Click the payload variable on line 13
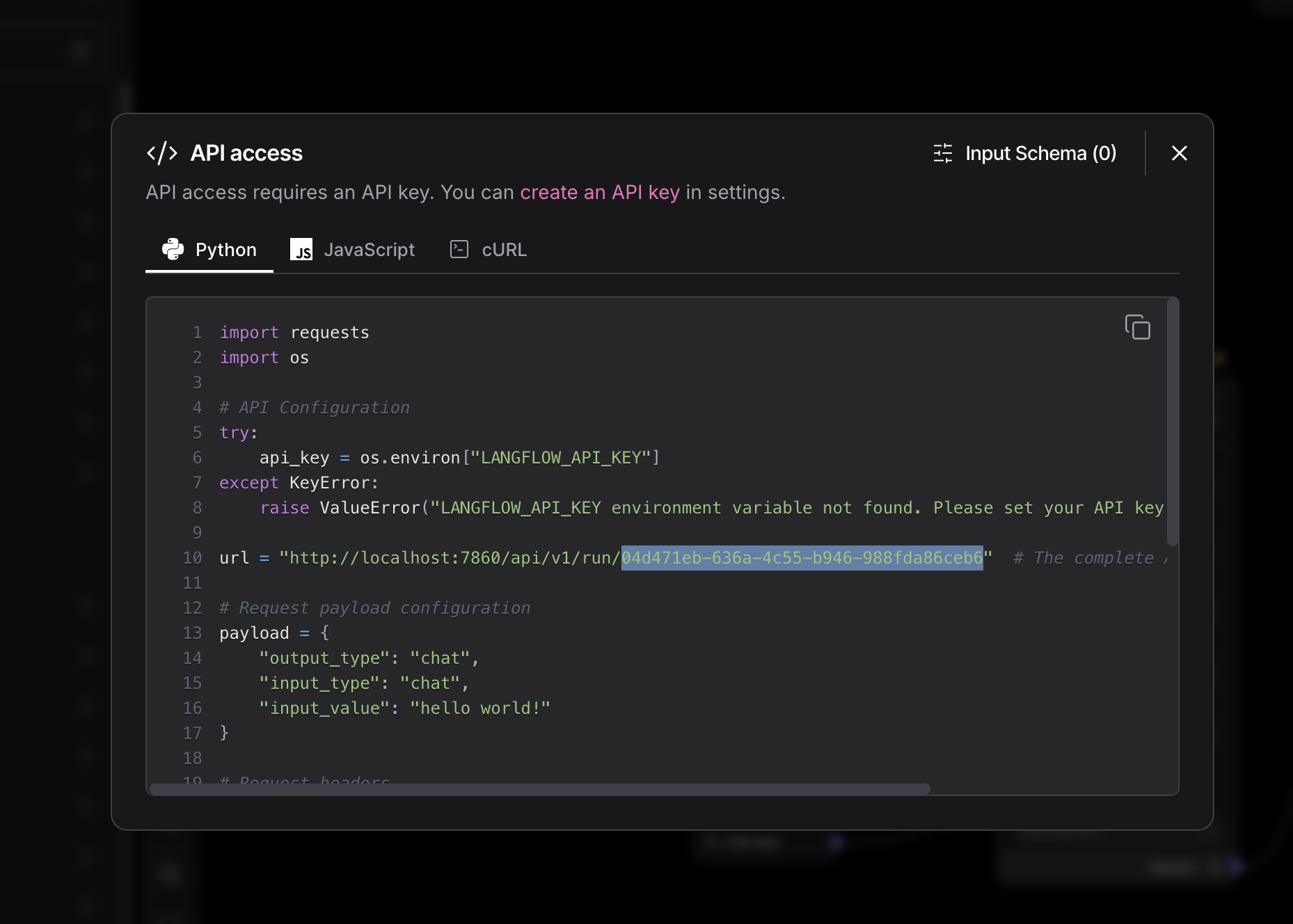 click(x=253, y=632)
